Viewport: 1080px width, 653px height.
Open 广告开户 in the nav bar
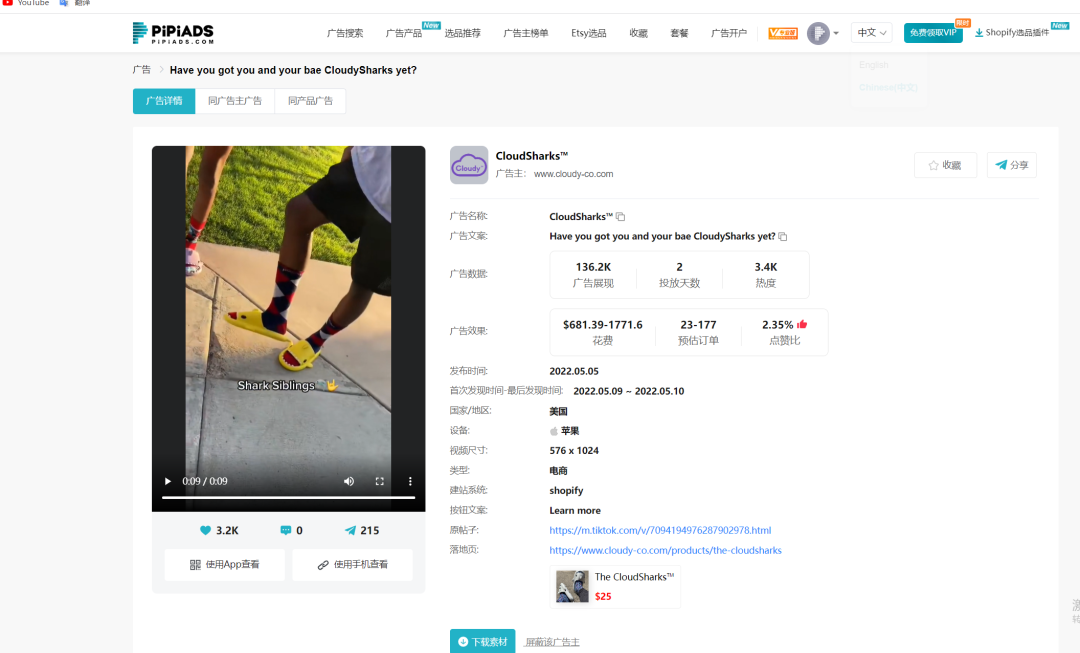coord(729,33)
